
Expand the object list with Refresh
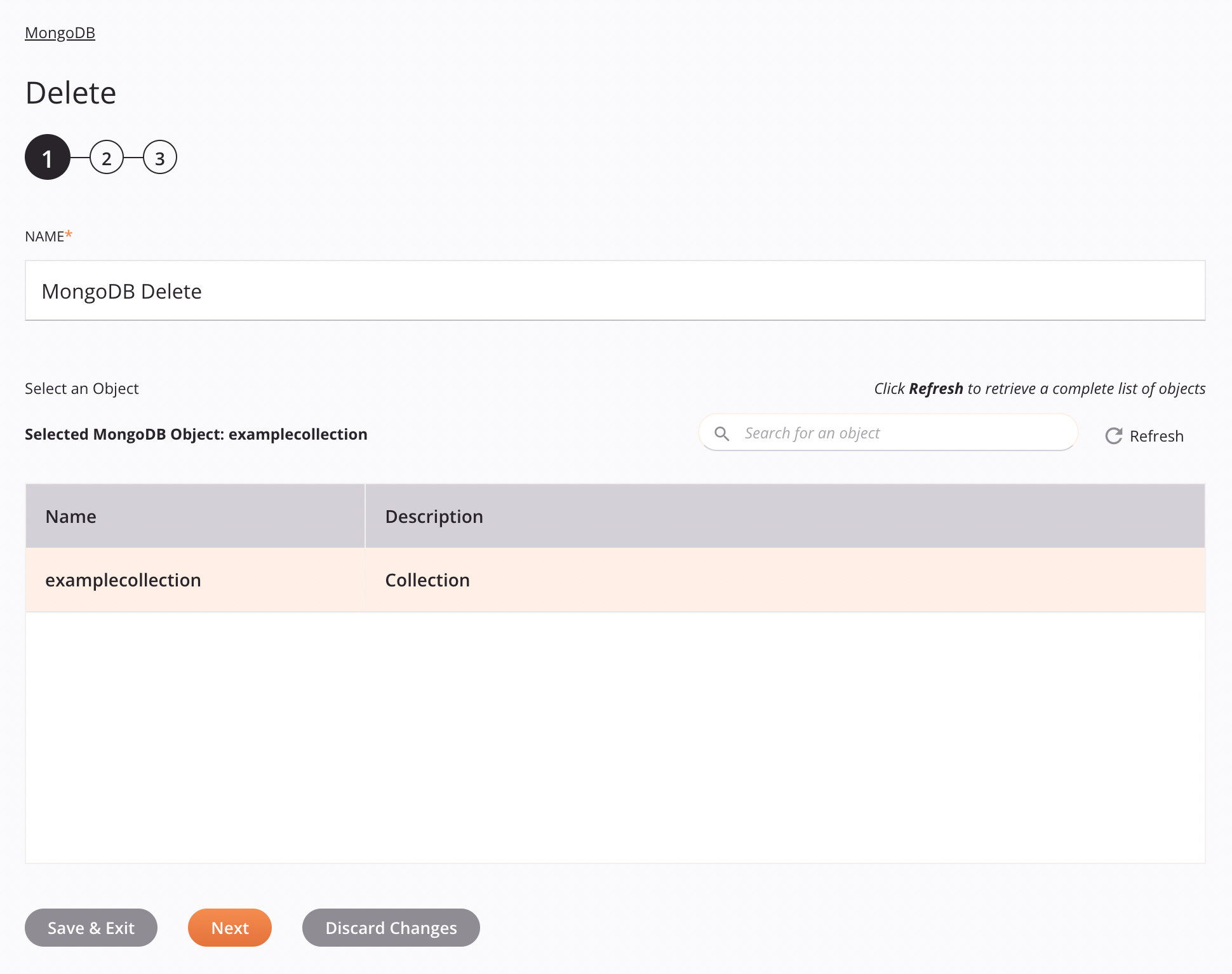pyautogui.click(x=1144, y=435)
